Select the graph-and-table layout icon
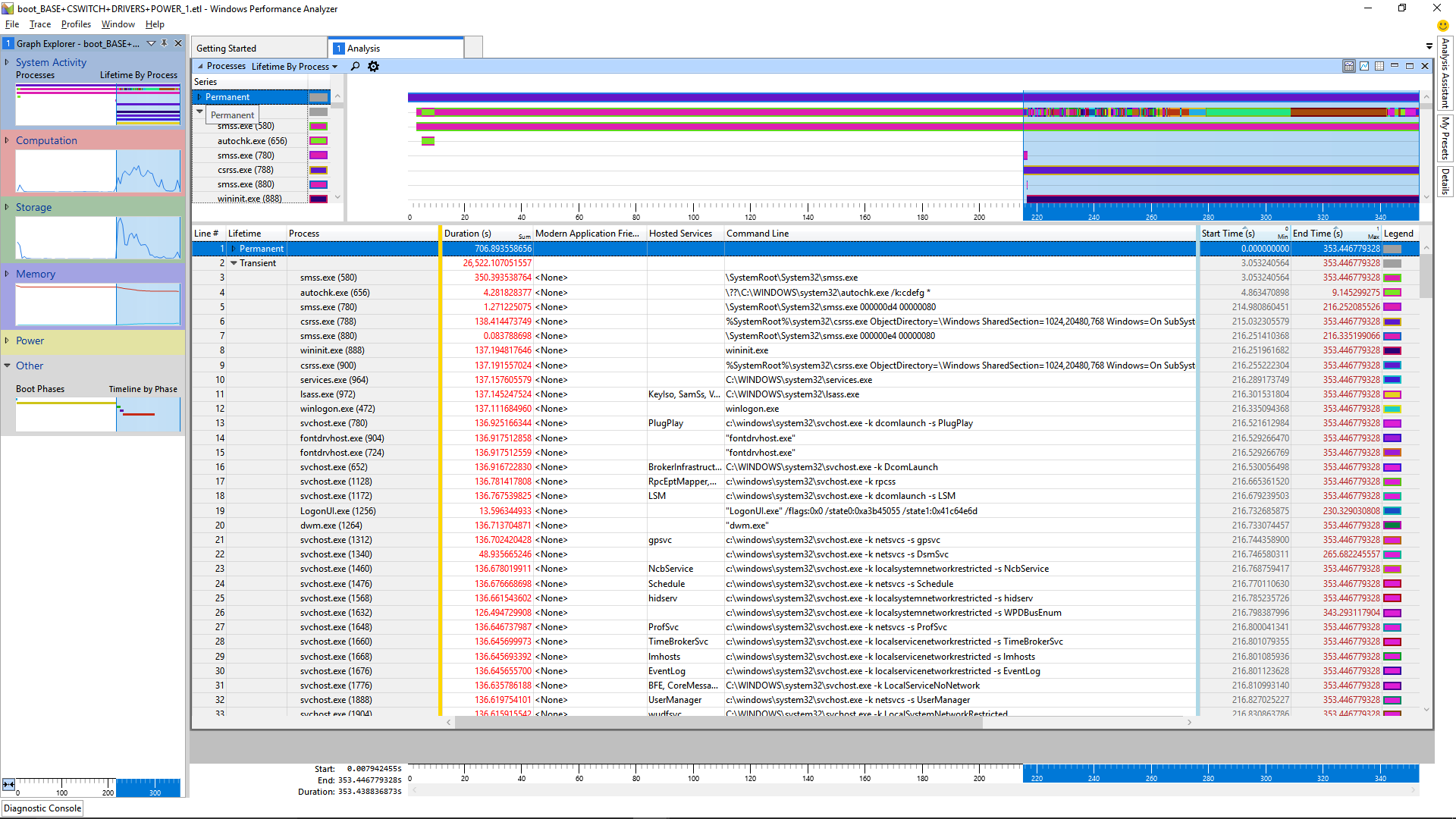This screenshot has height=819, width=1456. 1349,66
